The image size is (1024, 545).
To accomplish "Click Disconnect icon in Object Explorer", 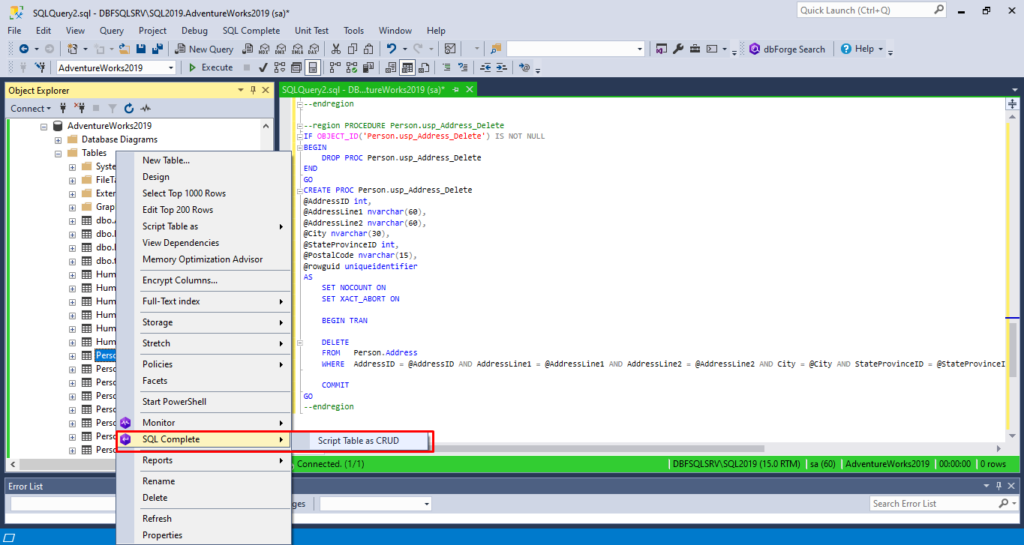I will (80, 108).
